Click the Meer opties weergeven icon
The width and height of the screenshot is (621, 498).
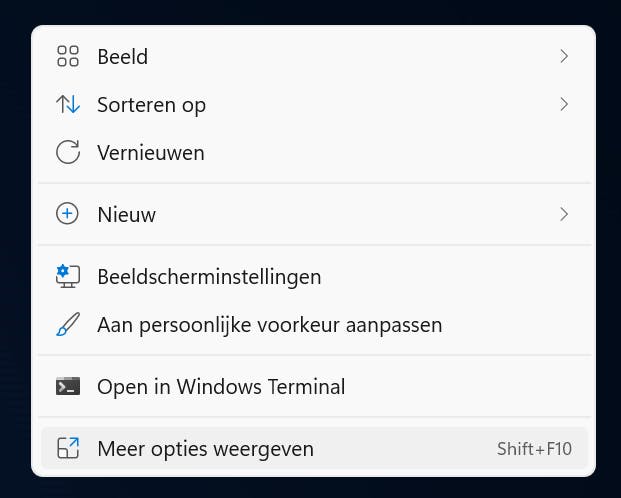(68, 449)
